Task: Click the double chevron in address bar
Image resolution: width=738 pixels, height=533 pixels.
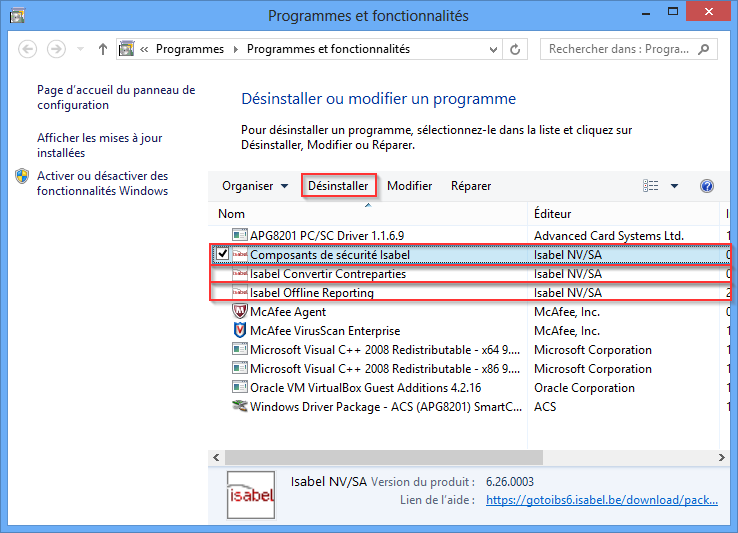Action: click(144, 49)
